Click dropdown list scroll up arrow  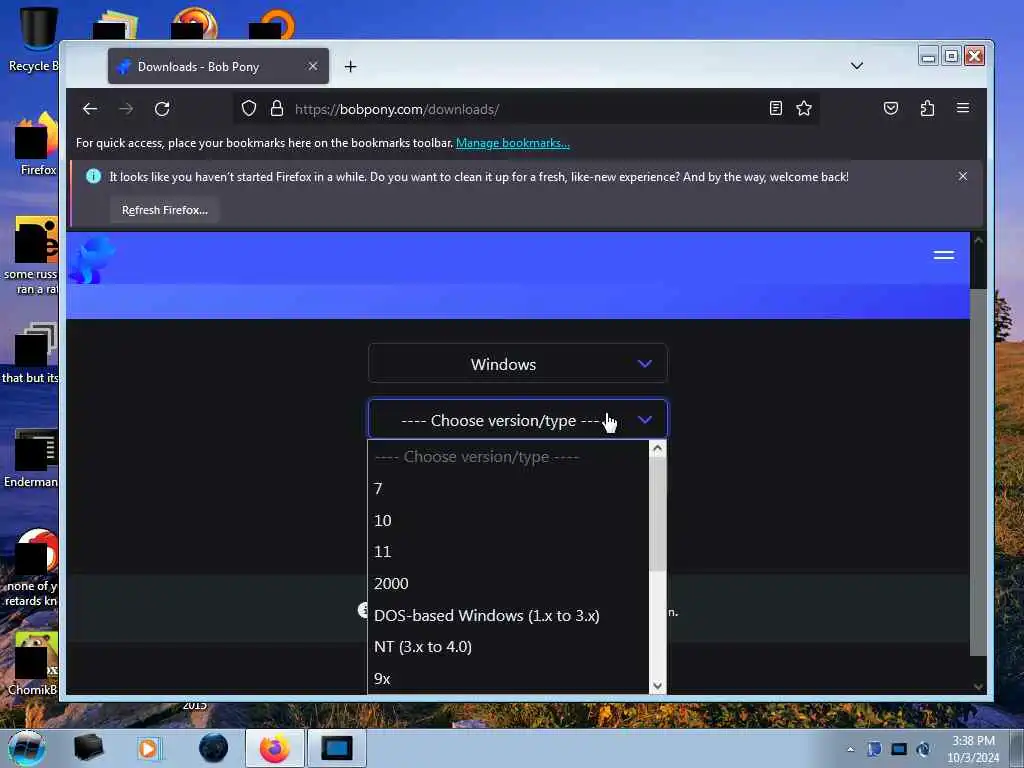pos(658,449)
